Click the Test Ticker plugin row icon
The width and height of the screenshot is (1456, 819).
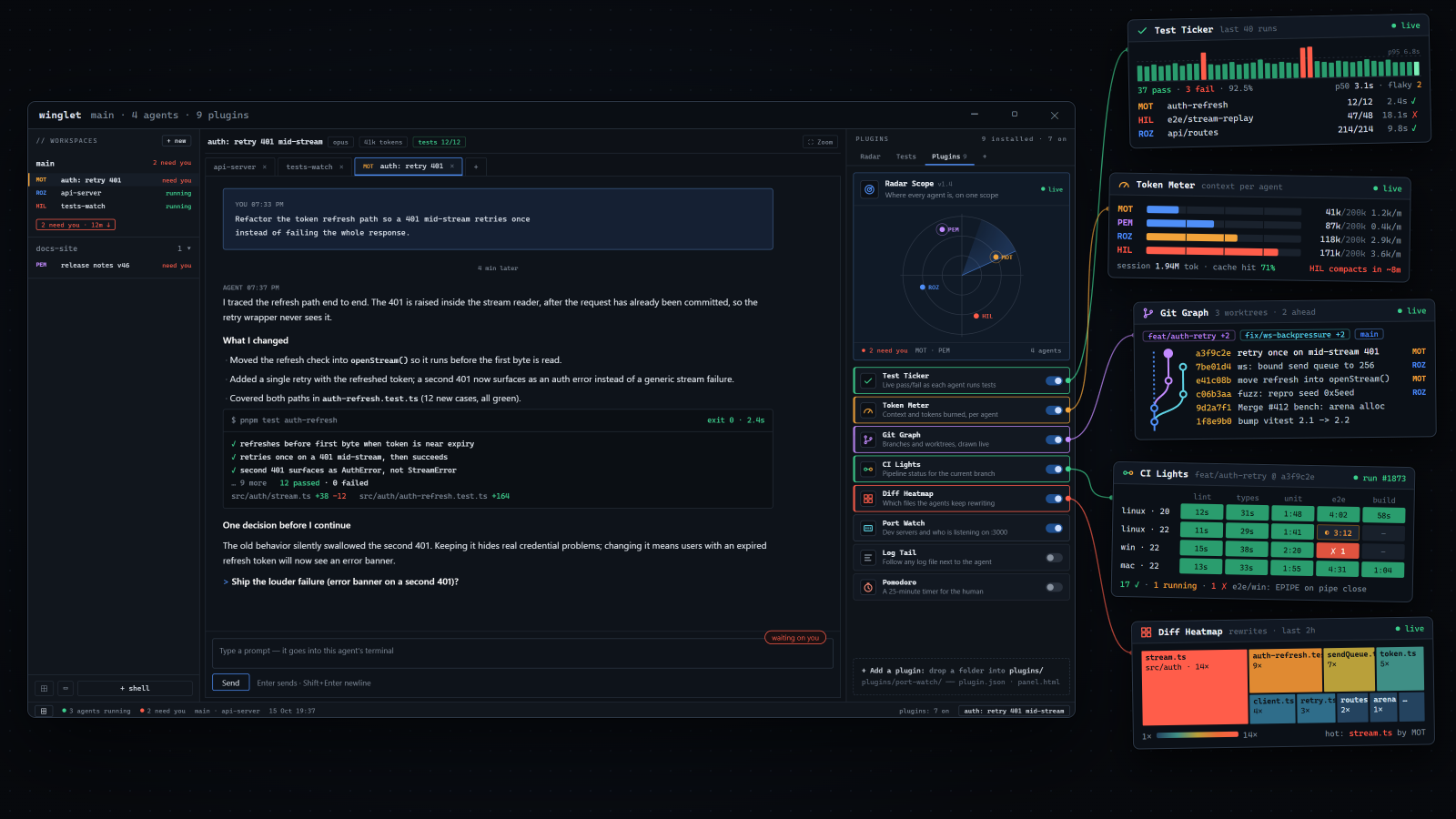pyautogui.click(x=868, y=380)
